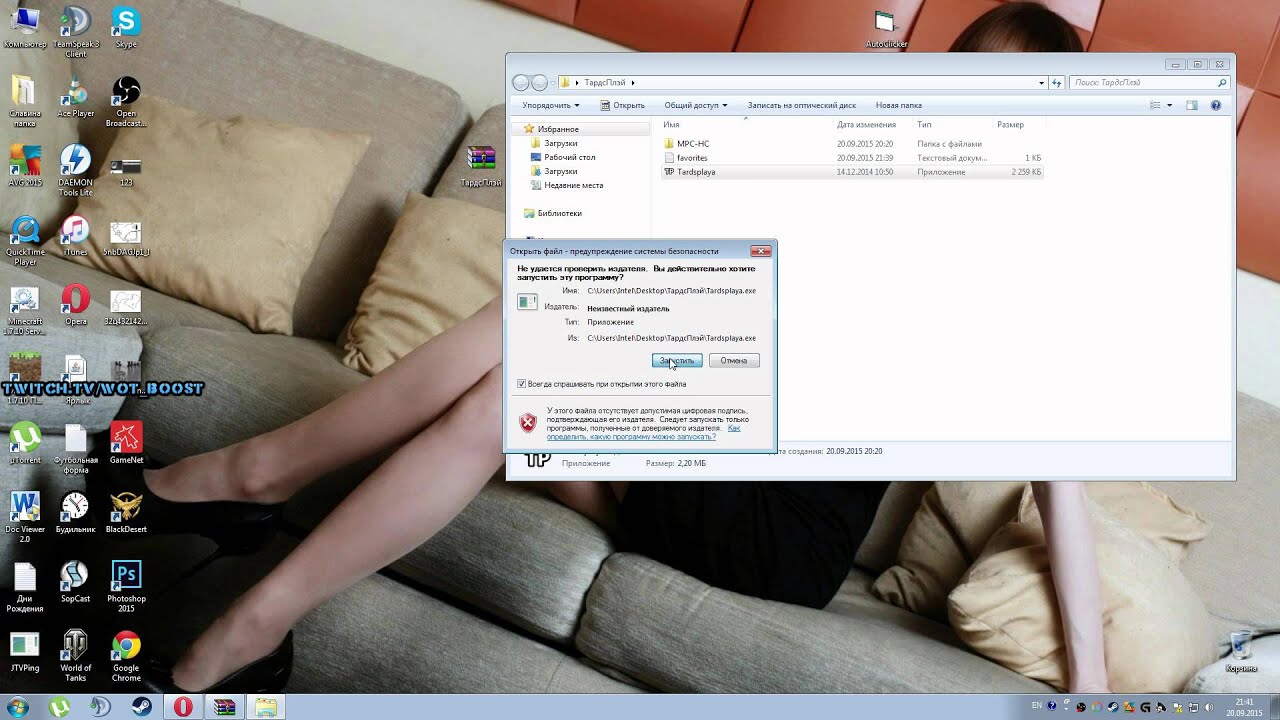Select SopCast desktop icon

point(75,582)
